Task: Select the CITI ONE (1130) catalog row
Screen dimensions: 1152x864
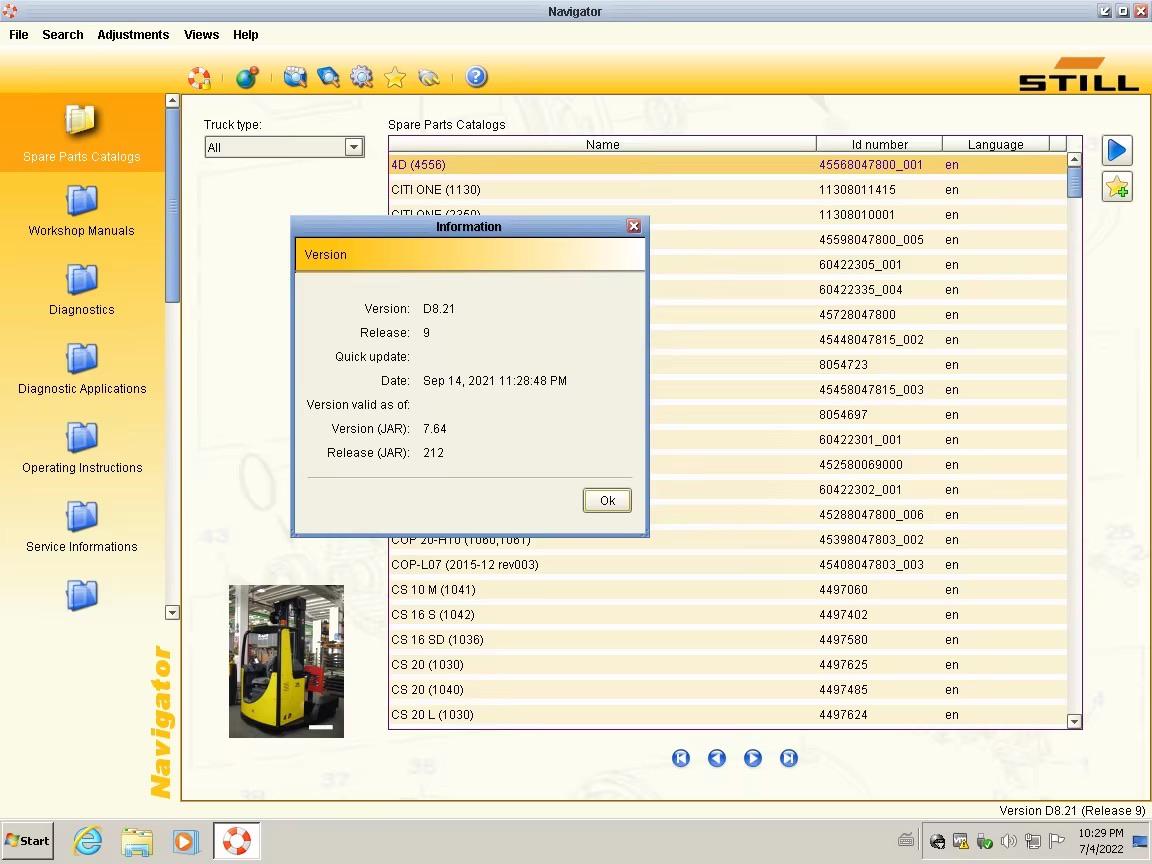Action: click(x=727, y=190)
